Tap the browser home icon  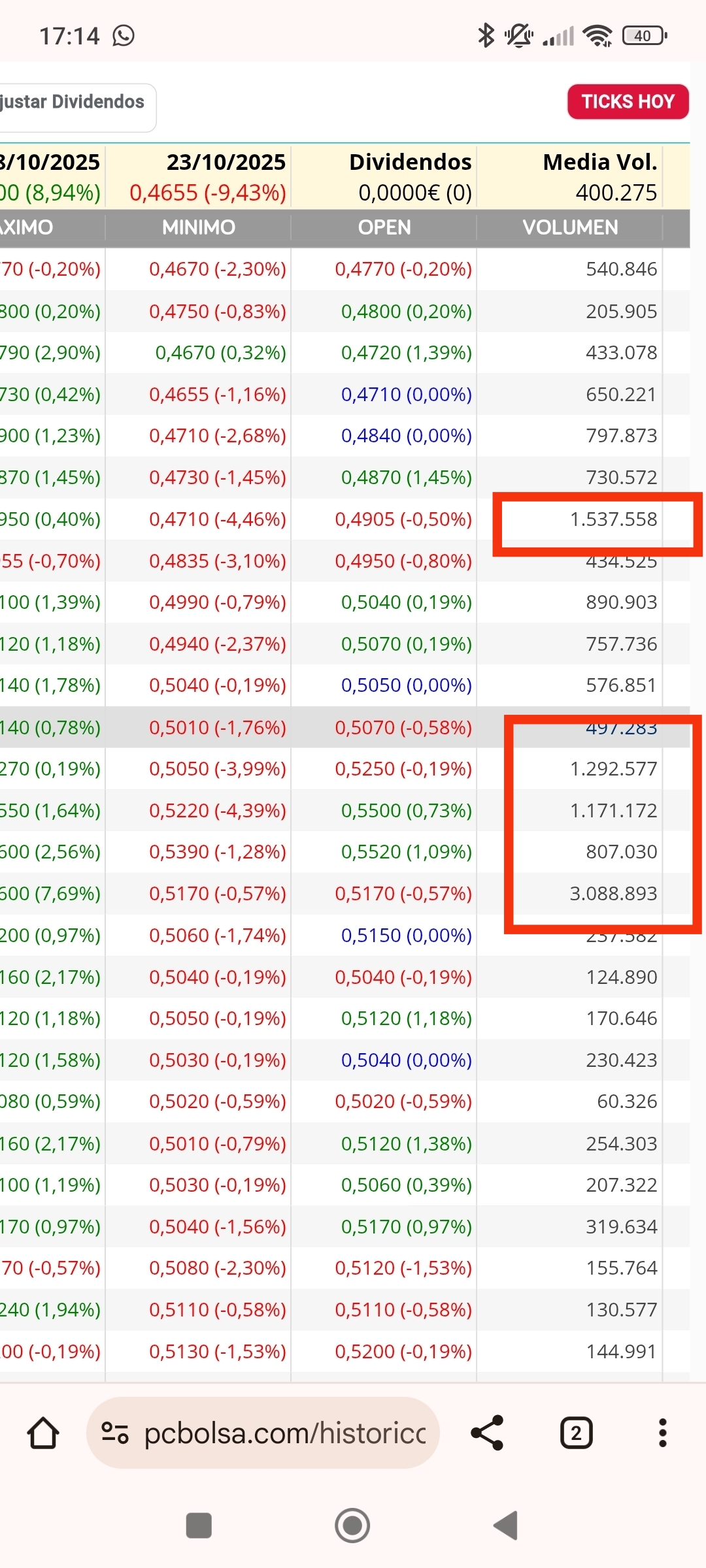coord(43,1433)
